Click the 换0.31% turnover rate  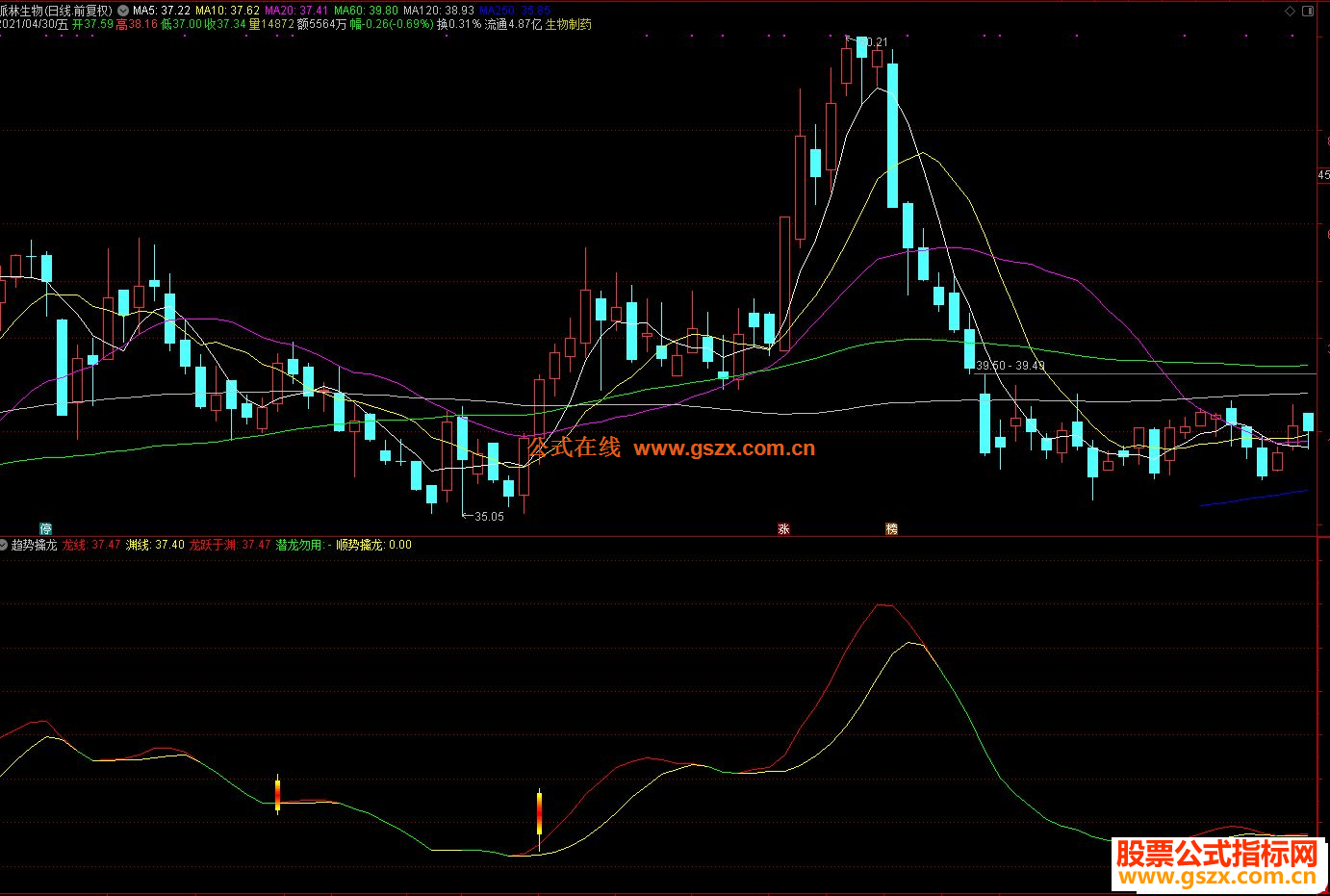[x=459, y=24]
